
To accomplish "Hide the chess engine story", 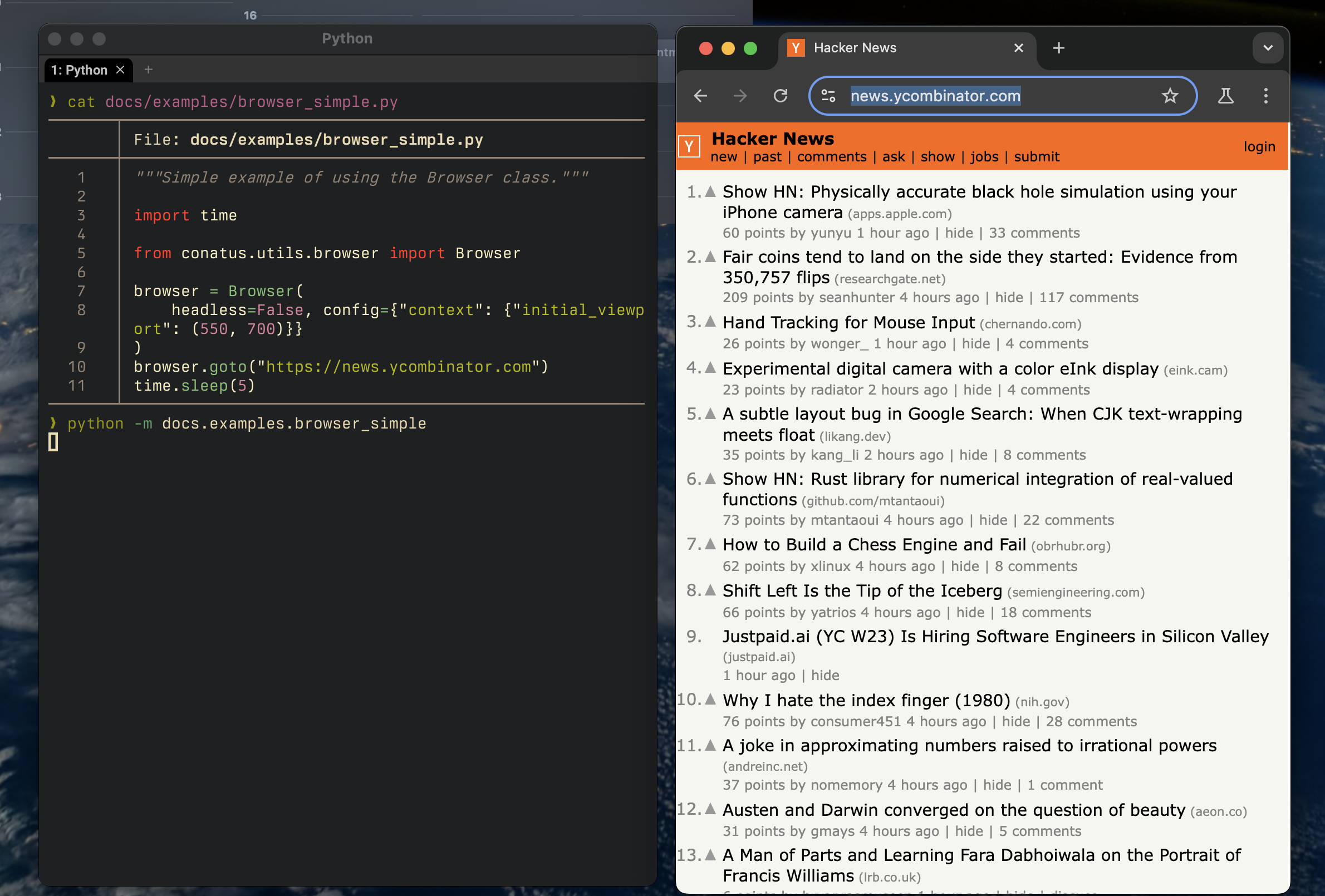I will [965, 566].
